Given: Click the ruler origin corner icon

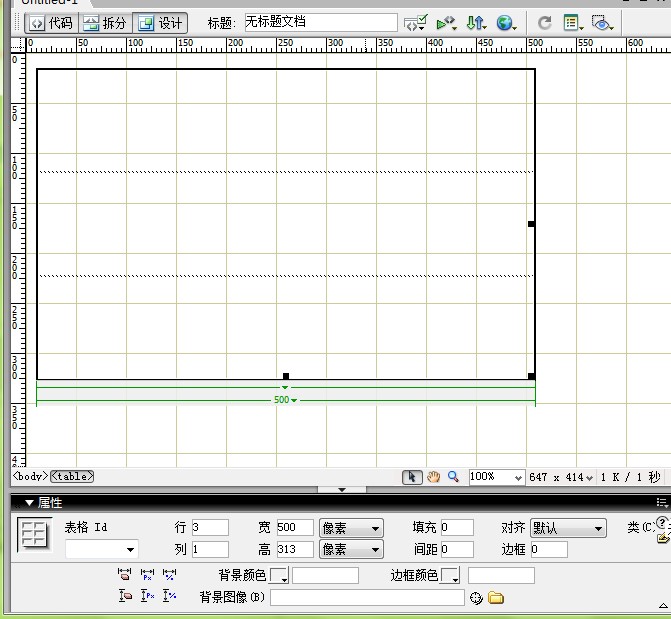Looking at the screenshot, I should 18,45.
